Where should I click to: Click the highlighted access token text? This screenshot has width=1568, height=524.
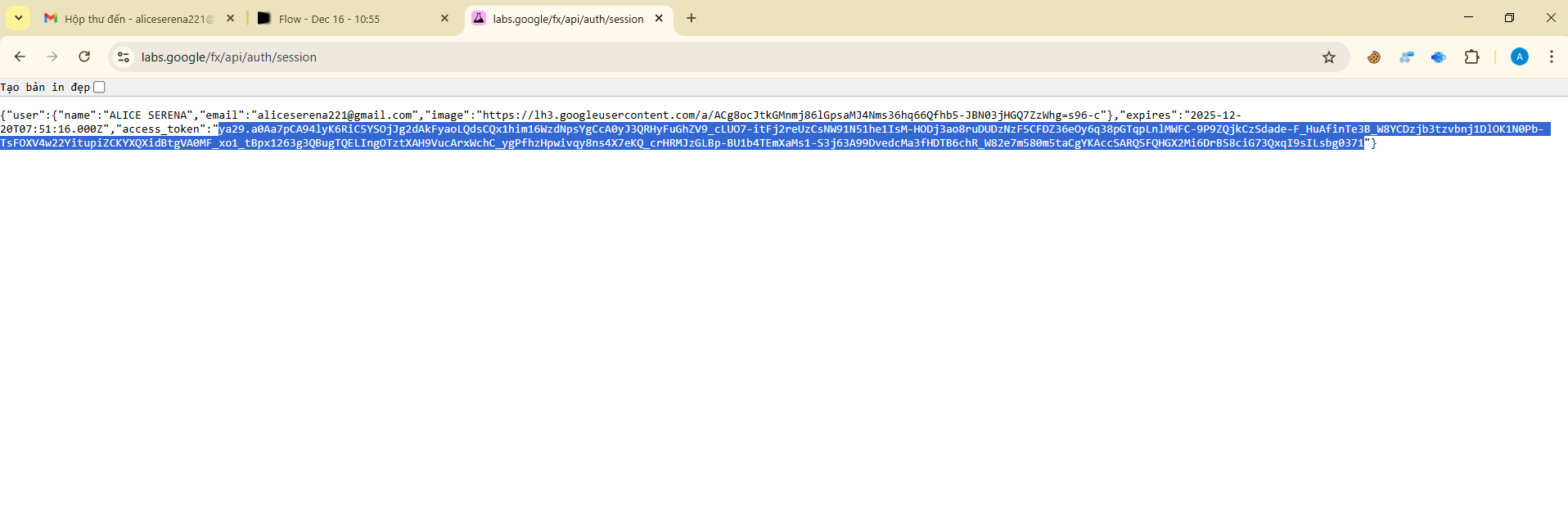pos(737,136)
